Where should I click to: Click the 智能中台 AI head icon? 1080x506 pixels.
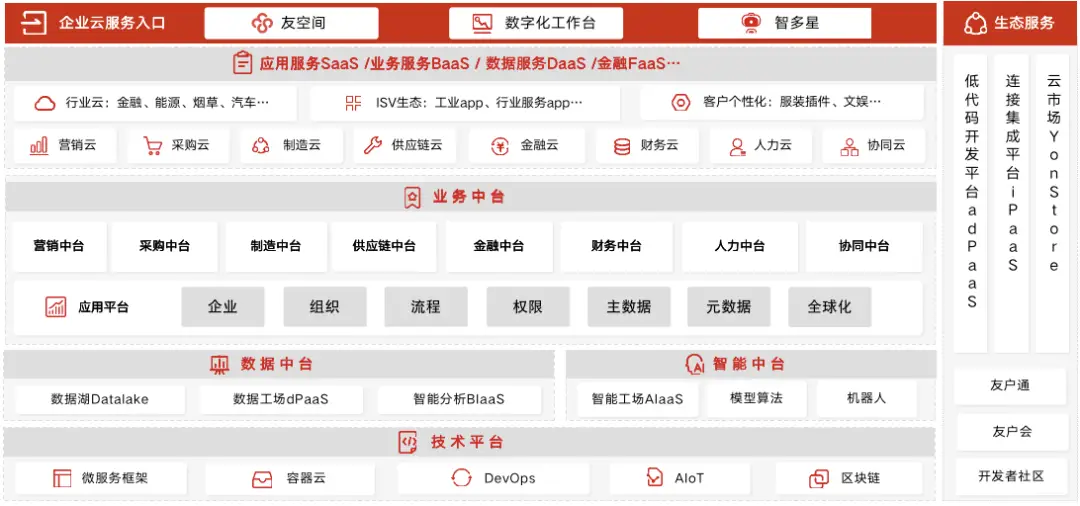point(694,363)
